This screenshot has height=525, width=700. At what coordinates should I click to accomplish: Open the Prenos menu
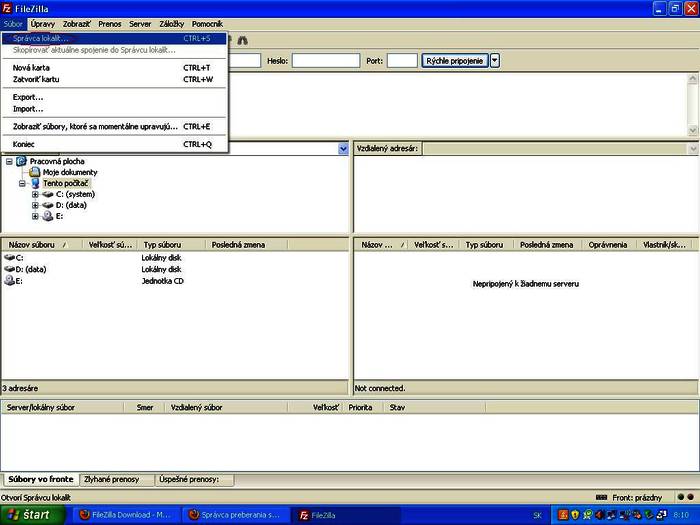click(x=110, y=24)
